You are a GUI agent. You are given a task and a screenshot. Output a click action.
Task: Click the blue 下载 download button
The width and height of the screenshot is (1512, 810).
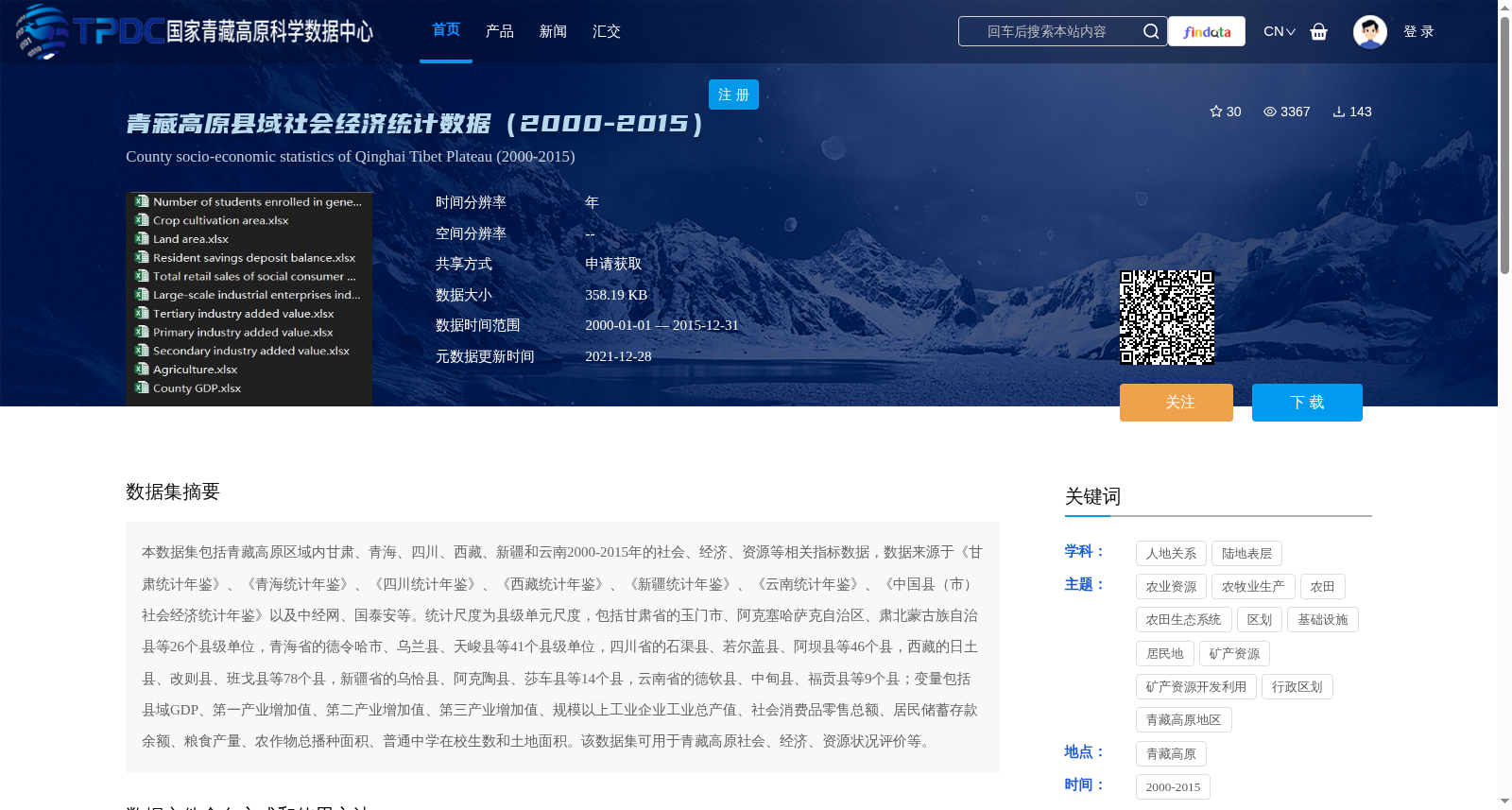coord(1307,403)
